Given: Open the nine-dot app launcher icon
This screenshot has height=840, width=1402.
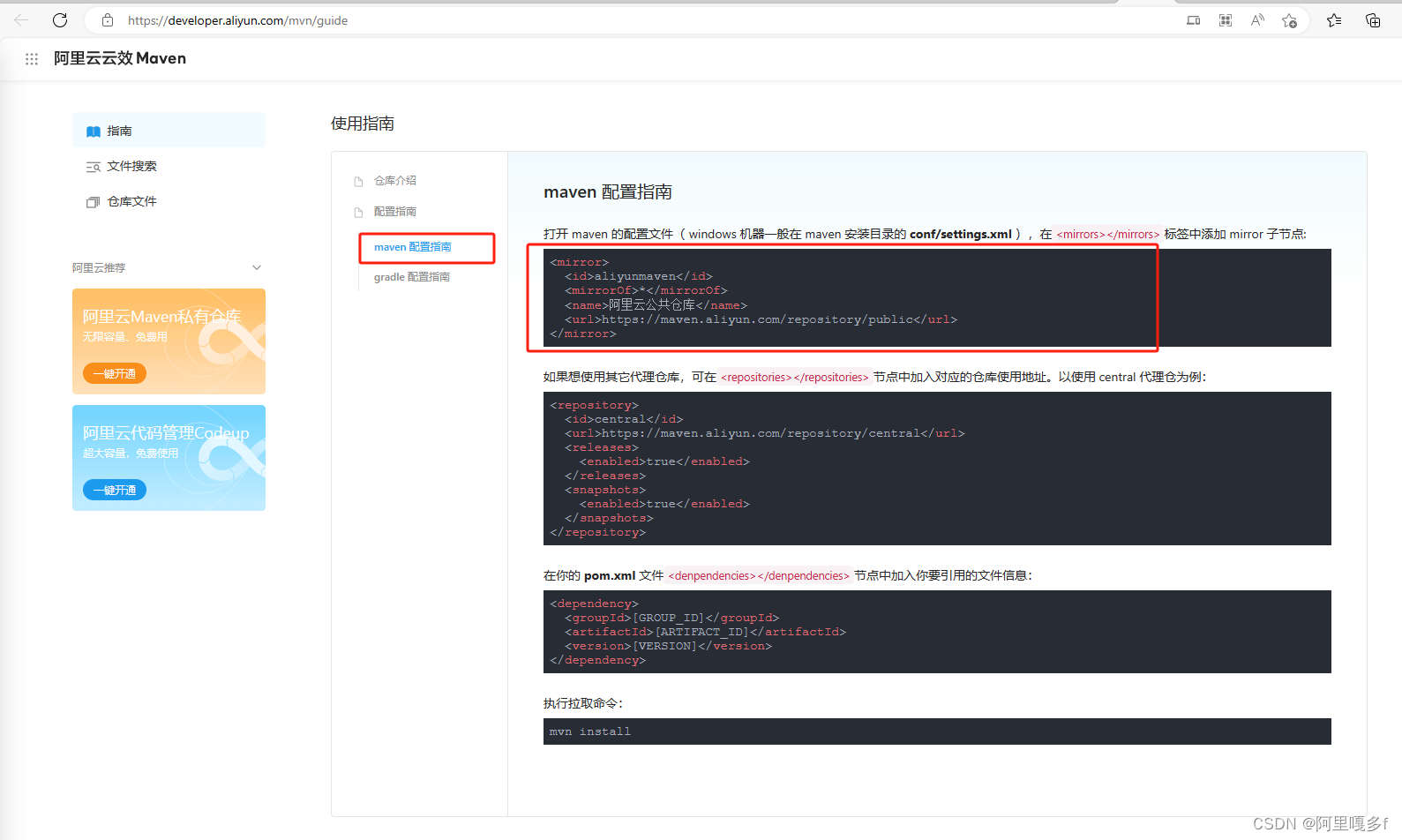Looking at the screenshot, I should (x=32, y=59).
